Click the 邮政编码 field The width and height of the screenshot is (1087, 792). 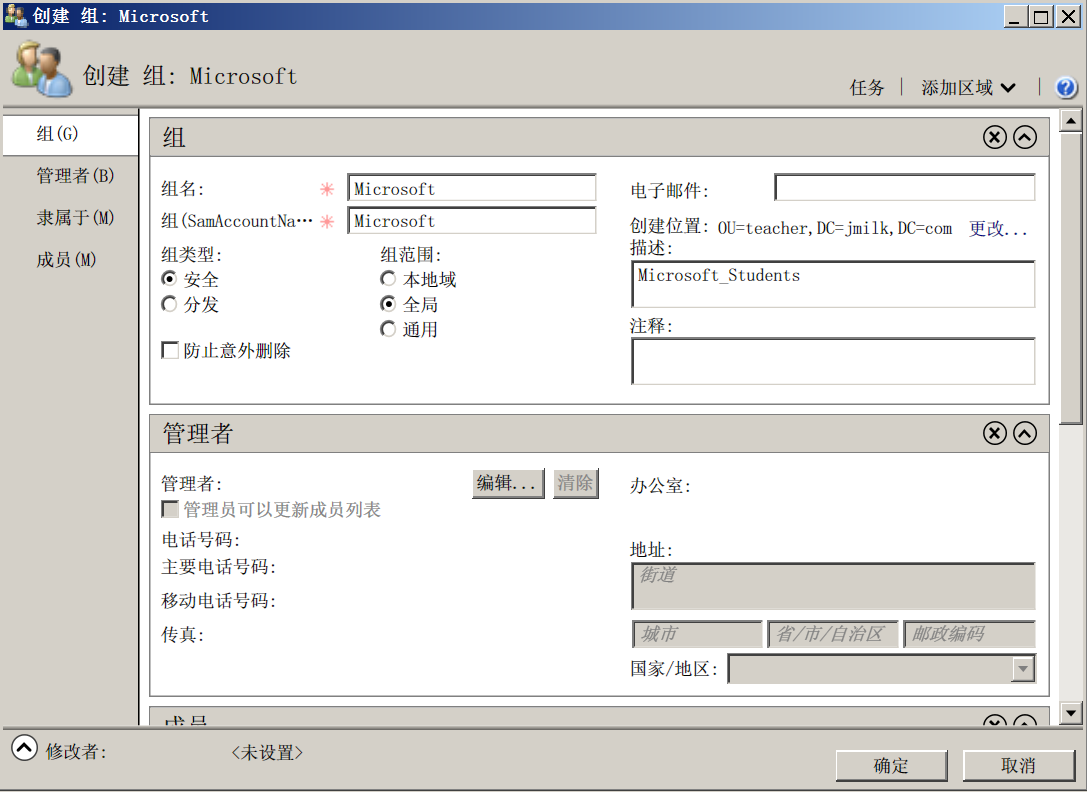point(969,634)
